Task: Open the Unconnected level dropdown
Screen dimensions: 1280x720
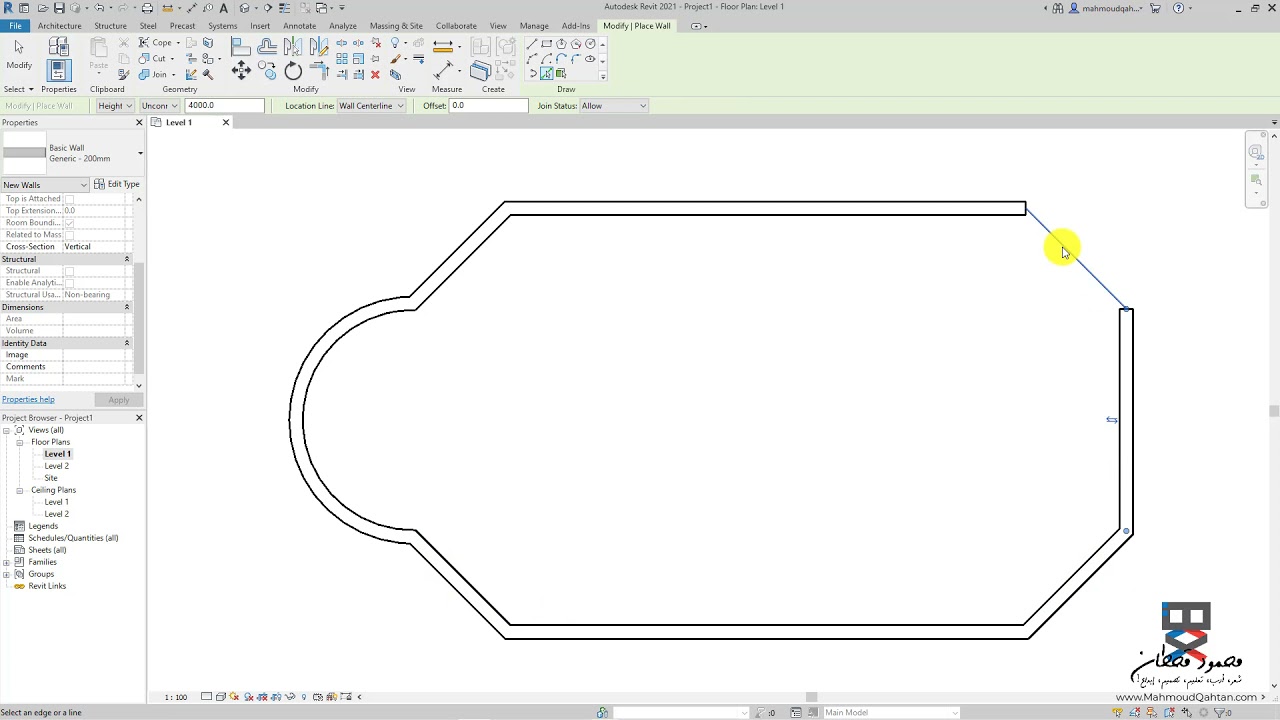Action: (159, 106)
